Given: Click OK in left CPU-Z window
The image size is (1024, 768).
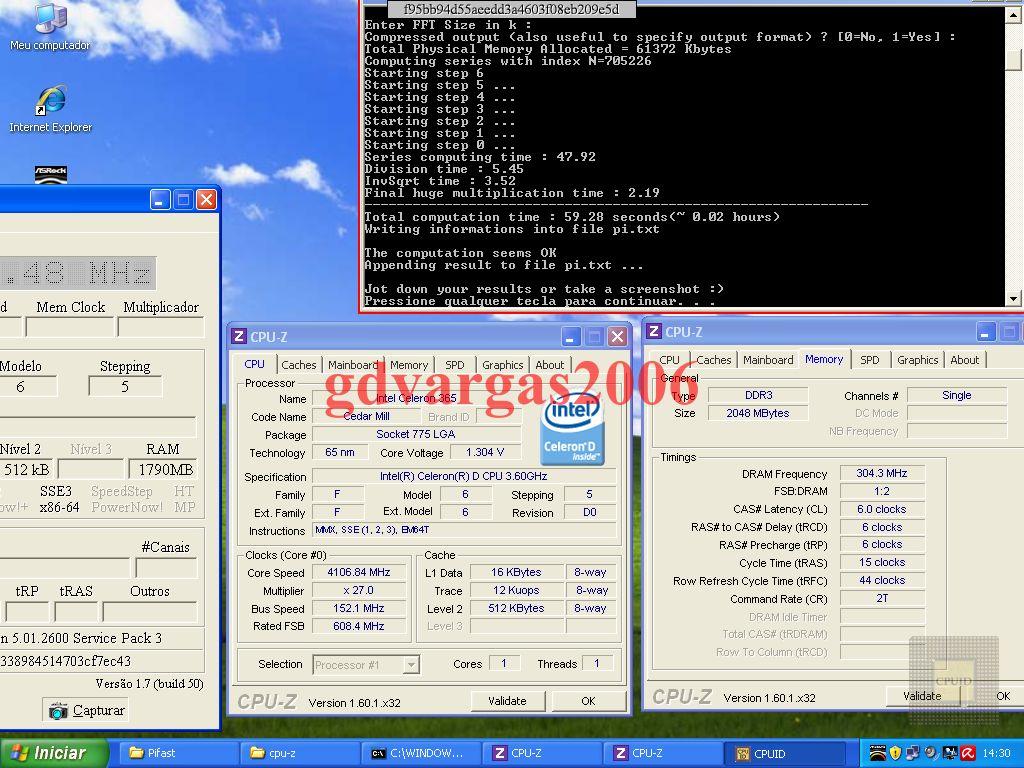Looking at the screenshot, I should click(588, 701).
